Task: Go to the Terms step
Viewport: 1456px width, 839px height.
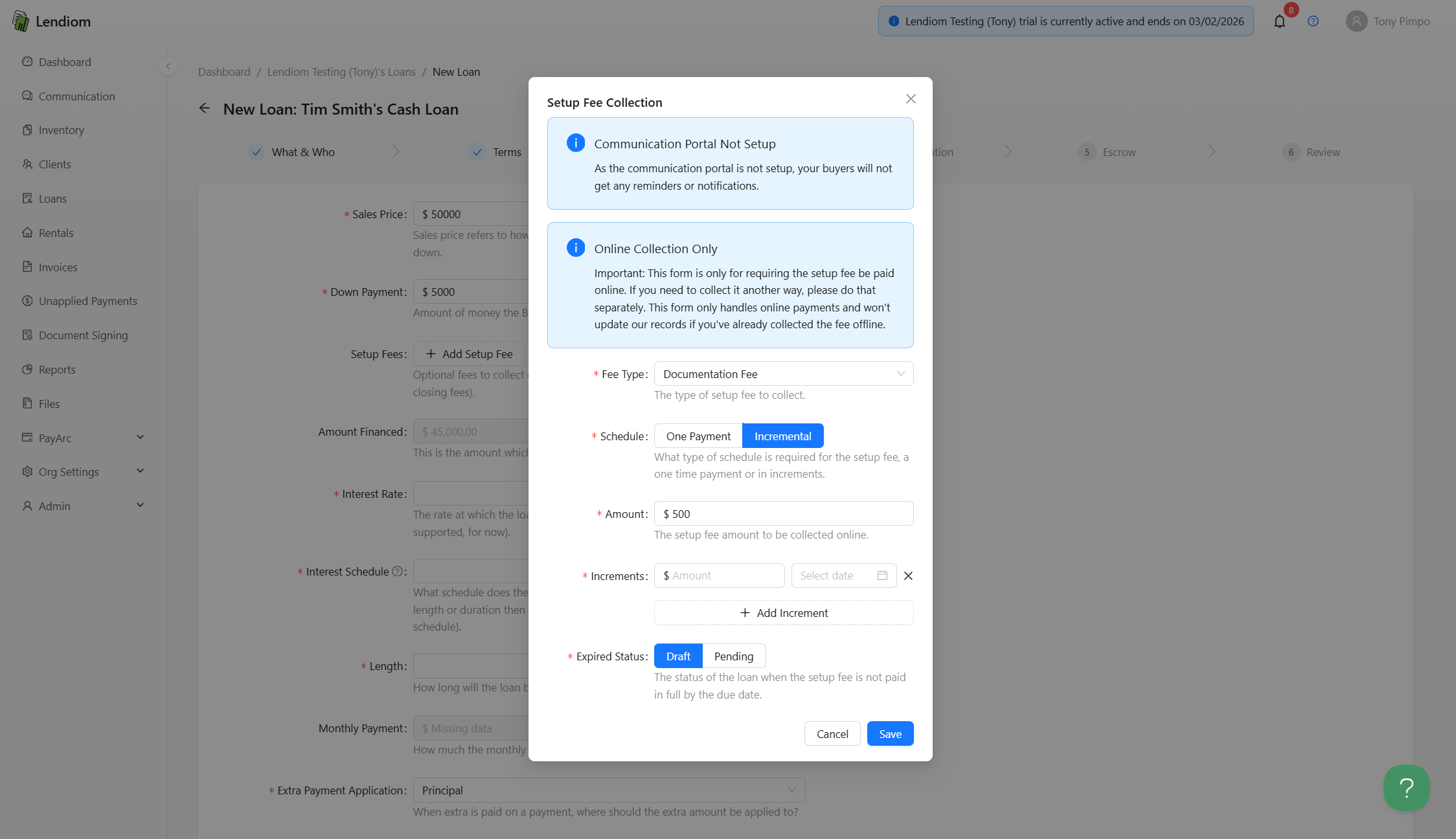Action: (x=495, y=152)
